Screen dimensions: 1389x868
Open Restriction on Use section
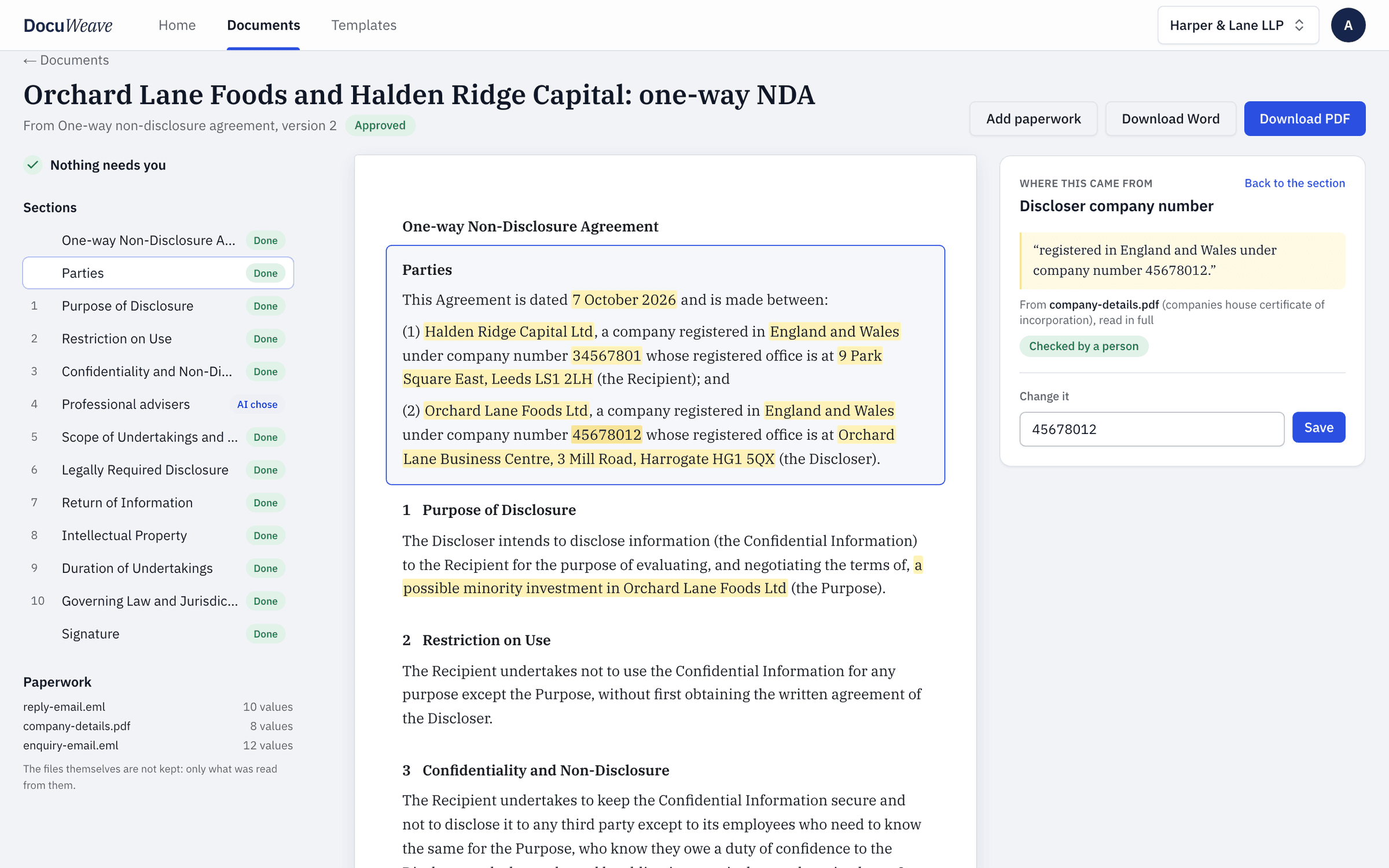pyautogui.click(x=158, y=339)
